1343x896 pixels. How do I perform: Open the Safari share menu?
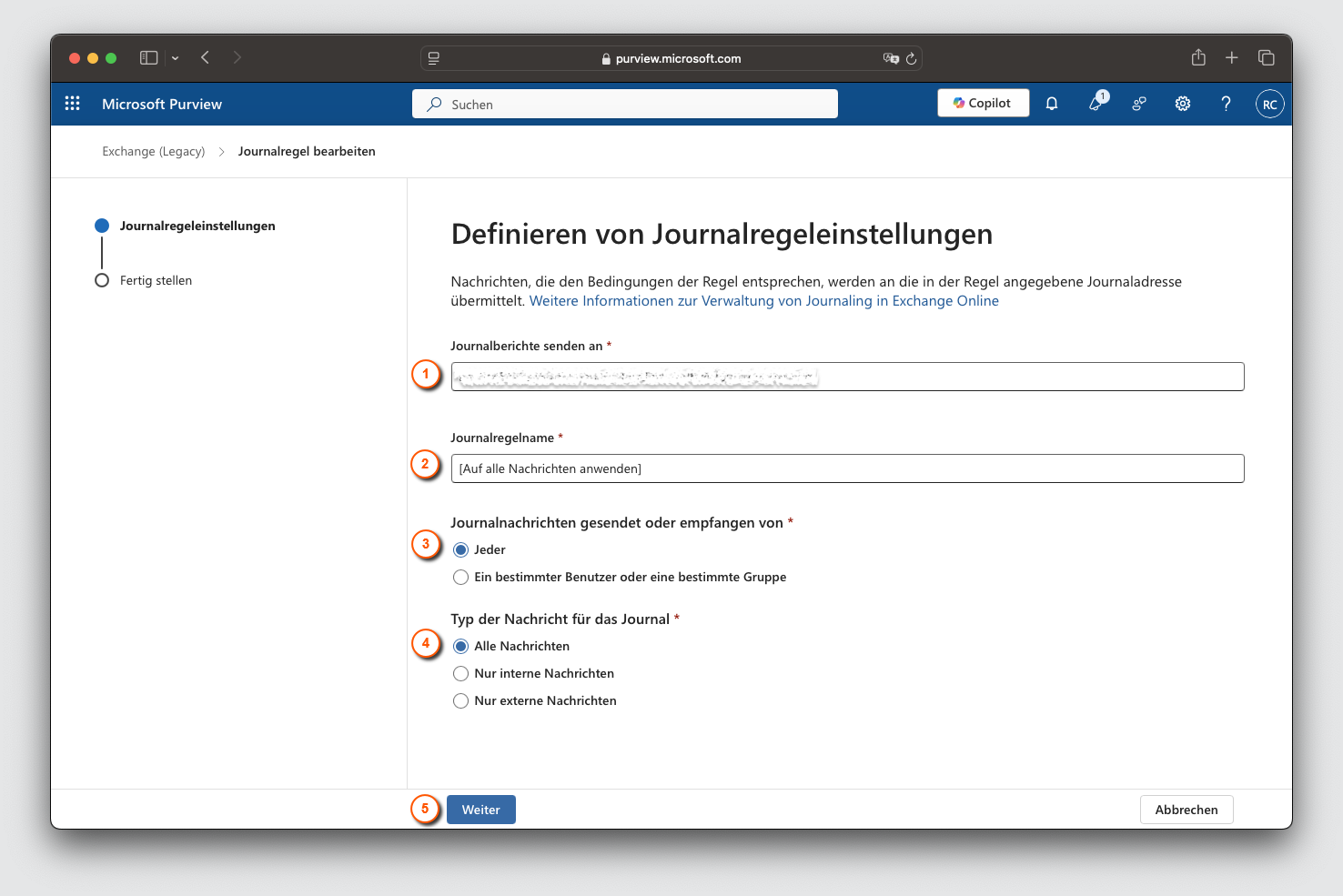(x=1198, y=57)
